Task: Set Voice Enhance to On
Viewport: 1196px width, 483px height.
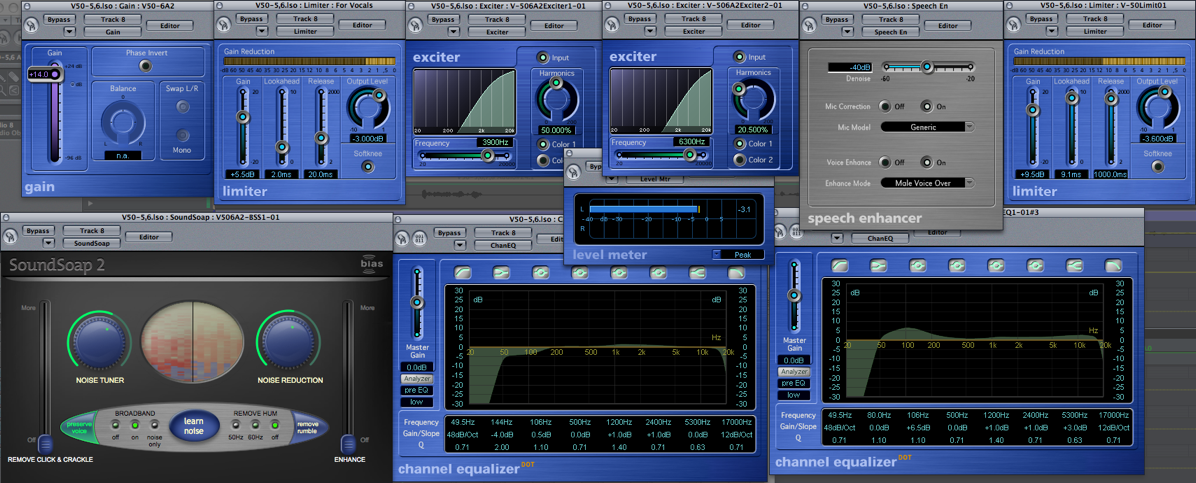Action: (926, 162)
